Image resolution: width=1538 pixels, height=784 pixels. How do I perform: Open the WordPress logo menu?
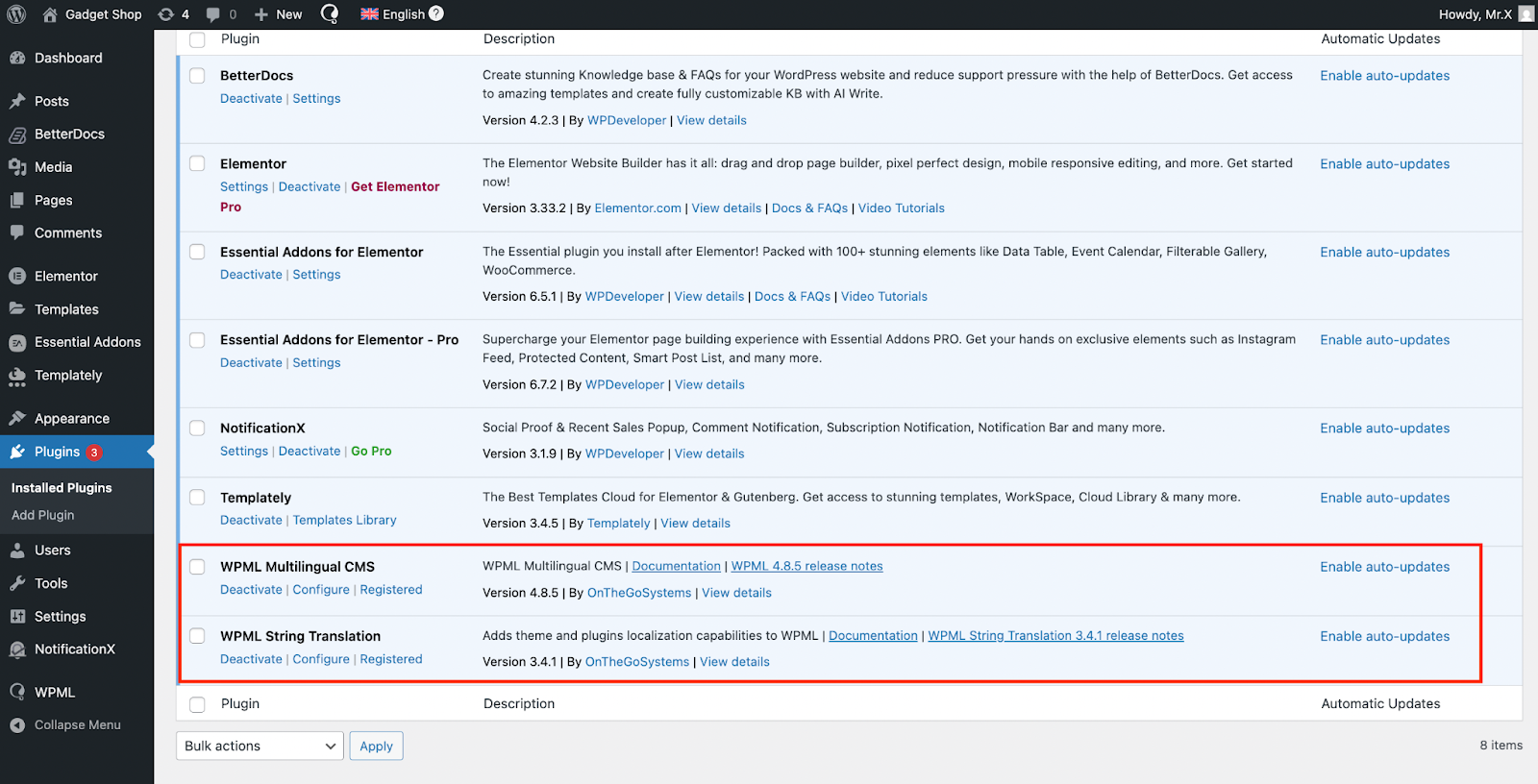click(x=16, y=14)
